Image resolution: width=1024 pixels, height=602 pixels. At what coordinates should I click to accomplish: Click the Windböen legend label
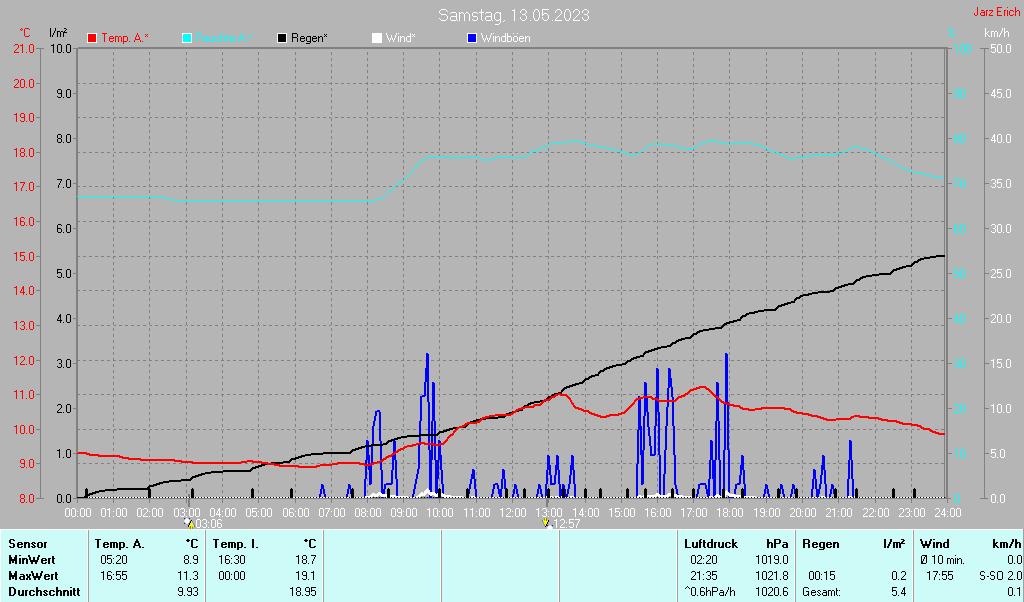click(505, 39)
